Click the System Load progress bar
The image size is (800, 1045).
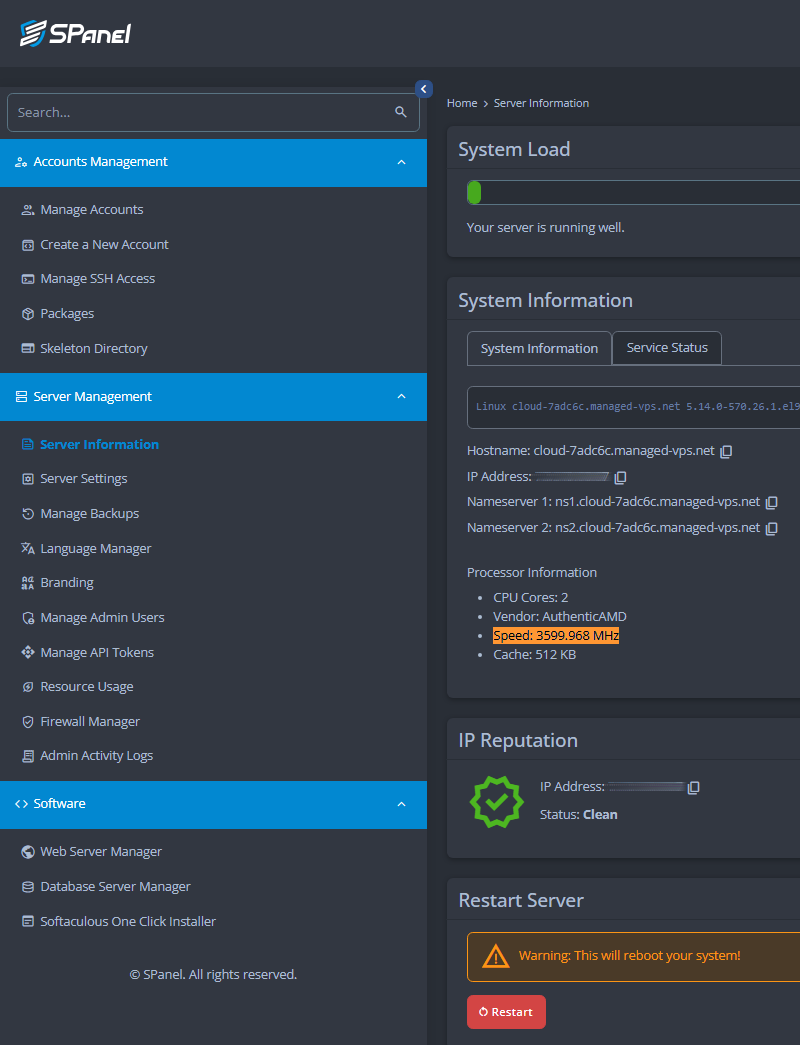pyautogui.click(x=633, y=193)
